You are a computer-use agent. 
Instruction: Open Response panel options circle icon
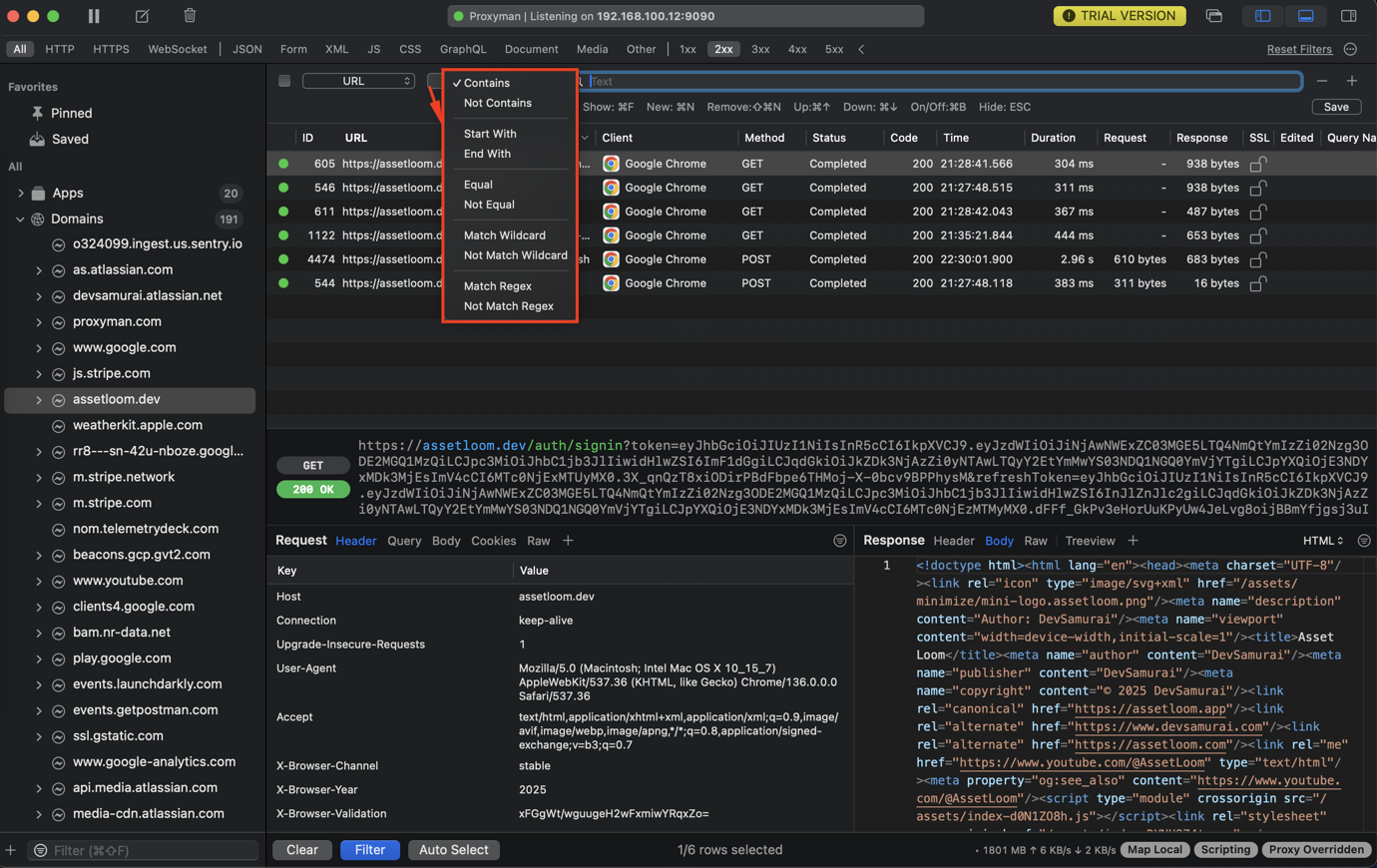point(1364,541)
